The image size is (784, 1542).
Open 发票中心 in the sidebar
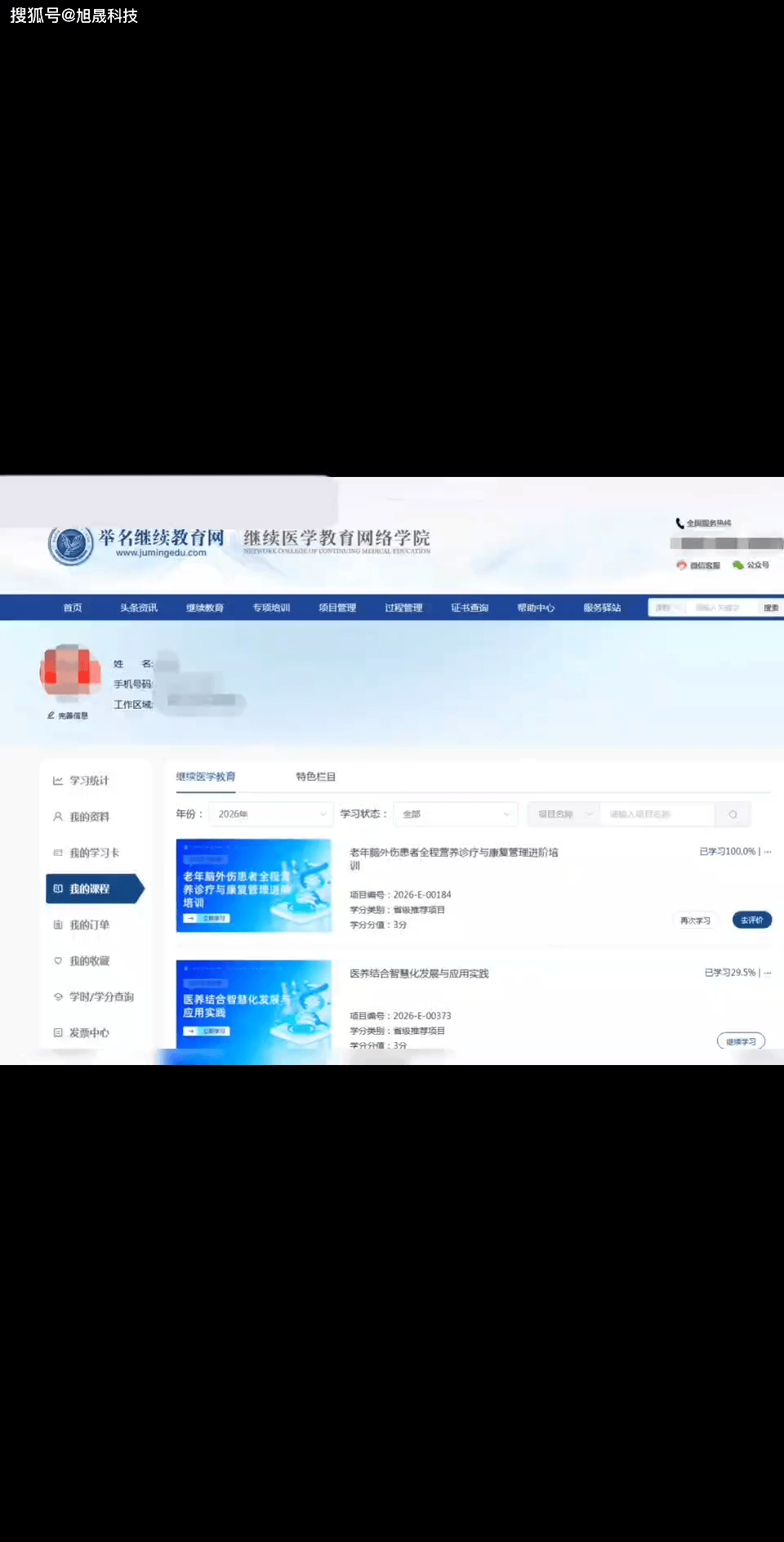pos(88,1033)
